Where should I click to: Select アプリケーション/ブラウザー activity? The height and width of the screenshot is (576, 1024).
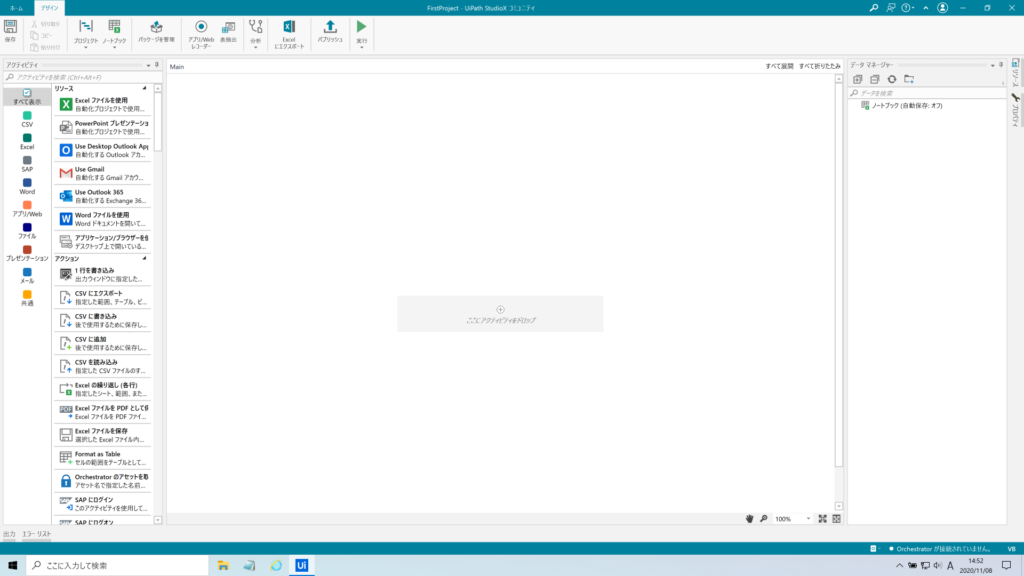click(x=103, y=242)
